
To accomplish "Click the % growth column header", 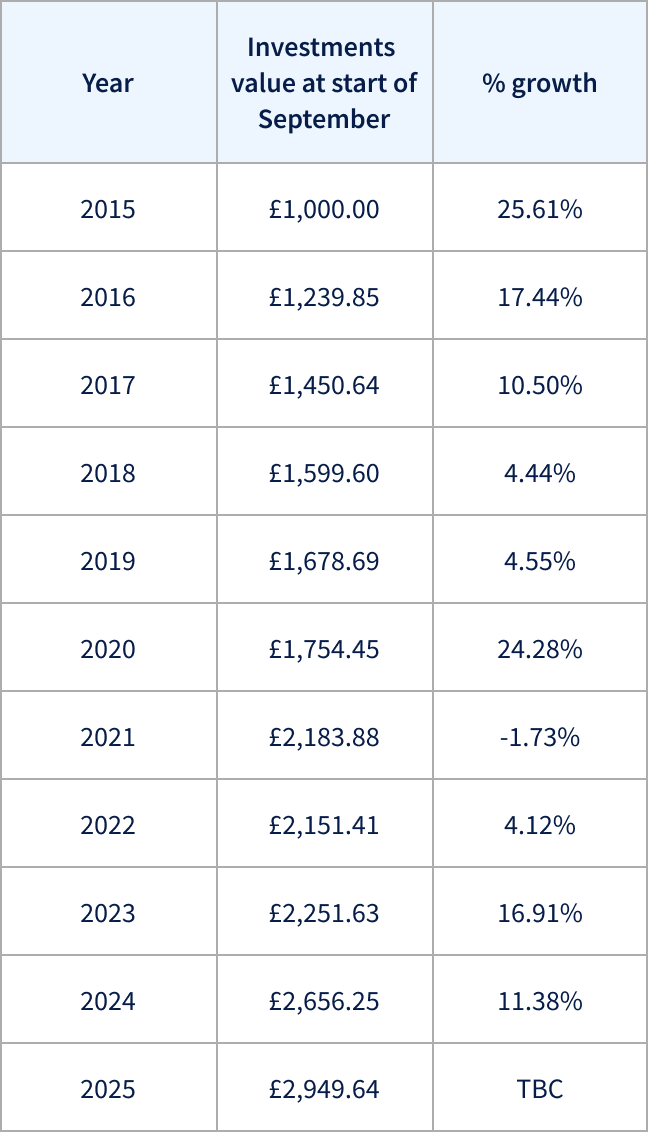I will tap(540, 83).
